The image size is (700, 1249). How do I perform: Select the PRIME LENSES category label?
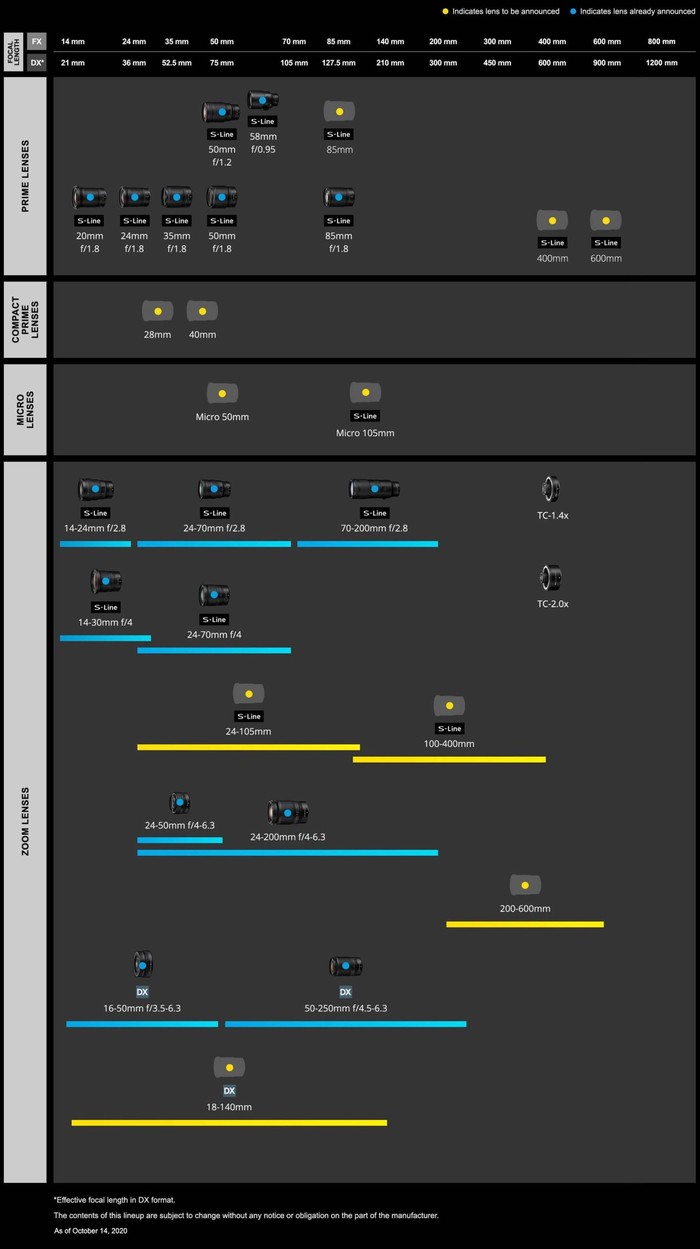tap(25, 176)
